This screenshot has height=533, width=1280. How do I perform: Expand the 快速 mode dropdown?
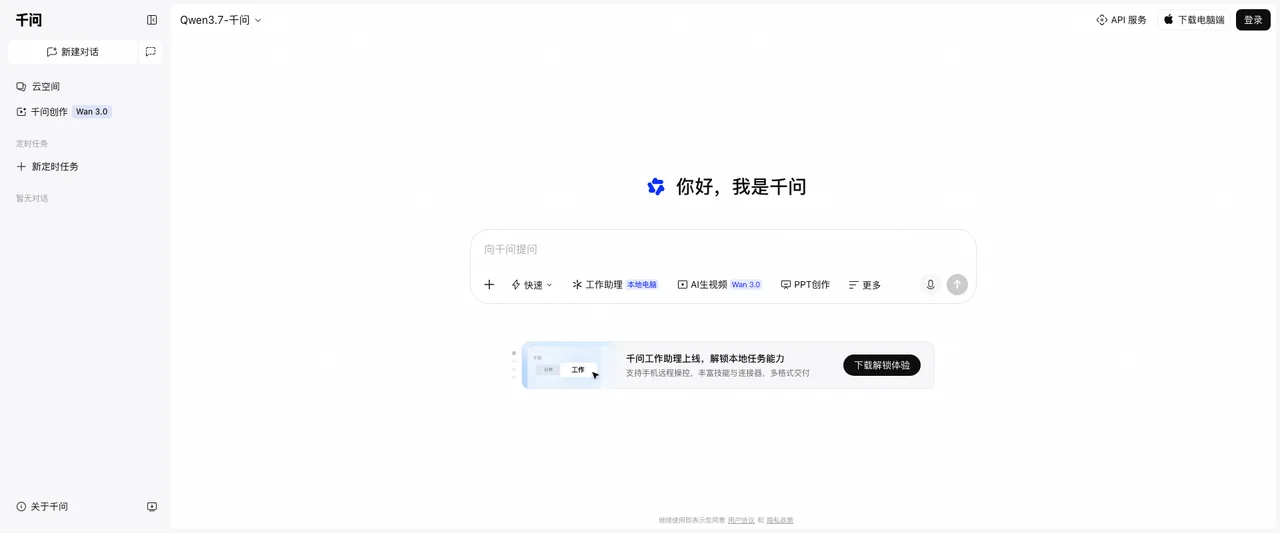pos(532,285)
